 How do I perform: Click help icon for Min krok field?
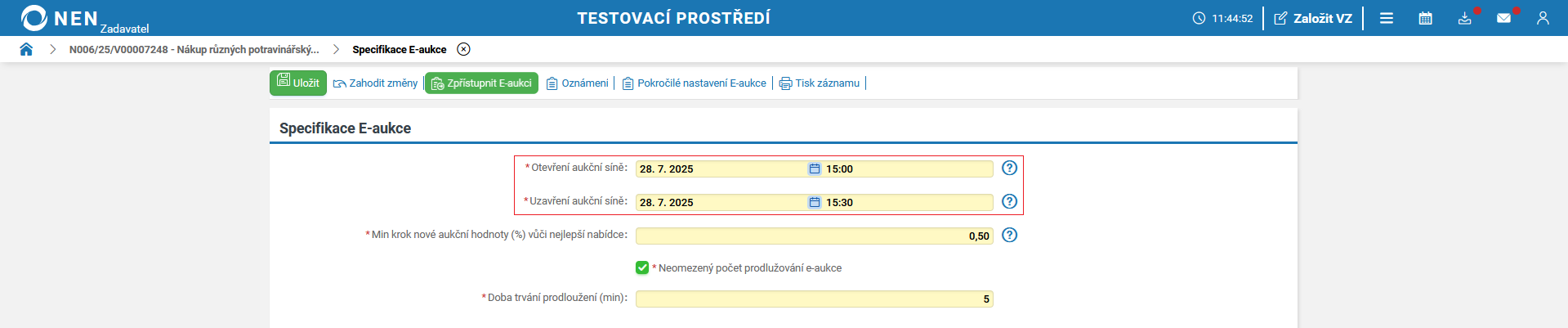1010,235
